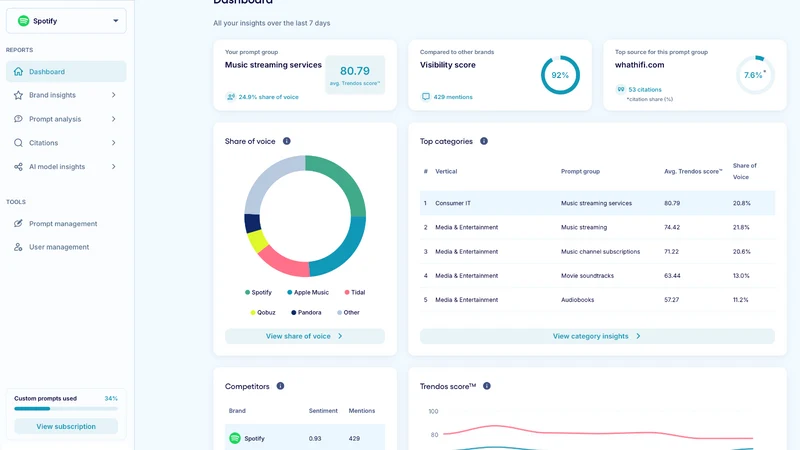The width and height of the screenshot is (800, 450).
Task: Expand the Citations chevron
Action: (113, 143)
